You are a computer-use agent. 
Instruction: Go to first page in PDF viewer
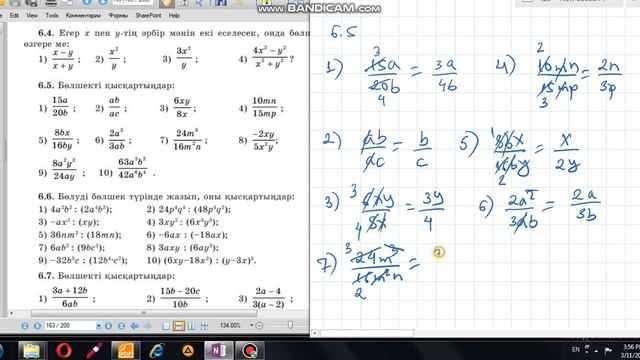click(x=25, y=326)
